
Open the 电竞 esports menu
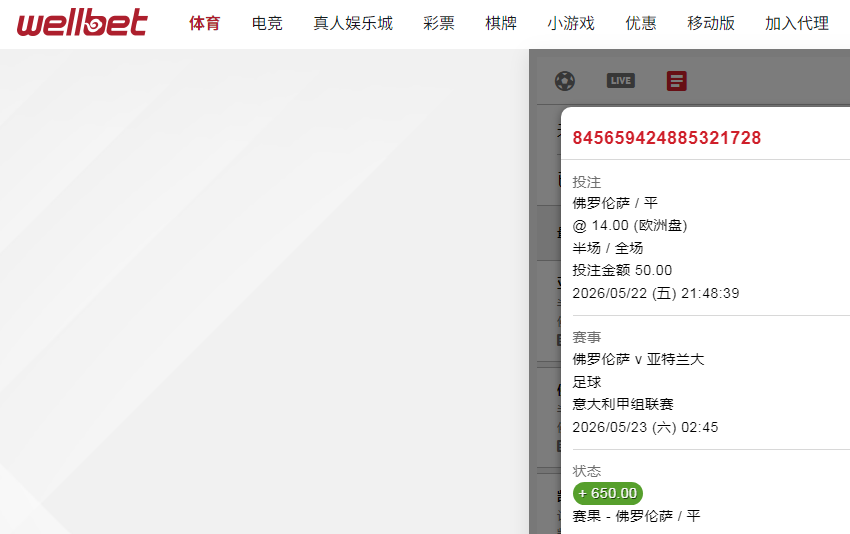click(267, 23)
